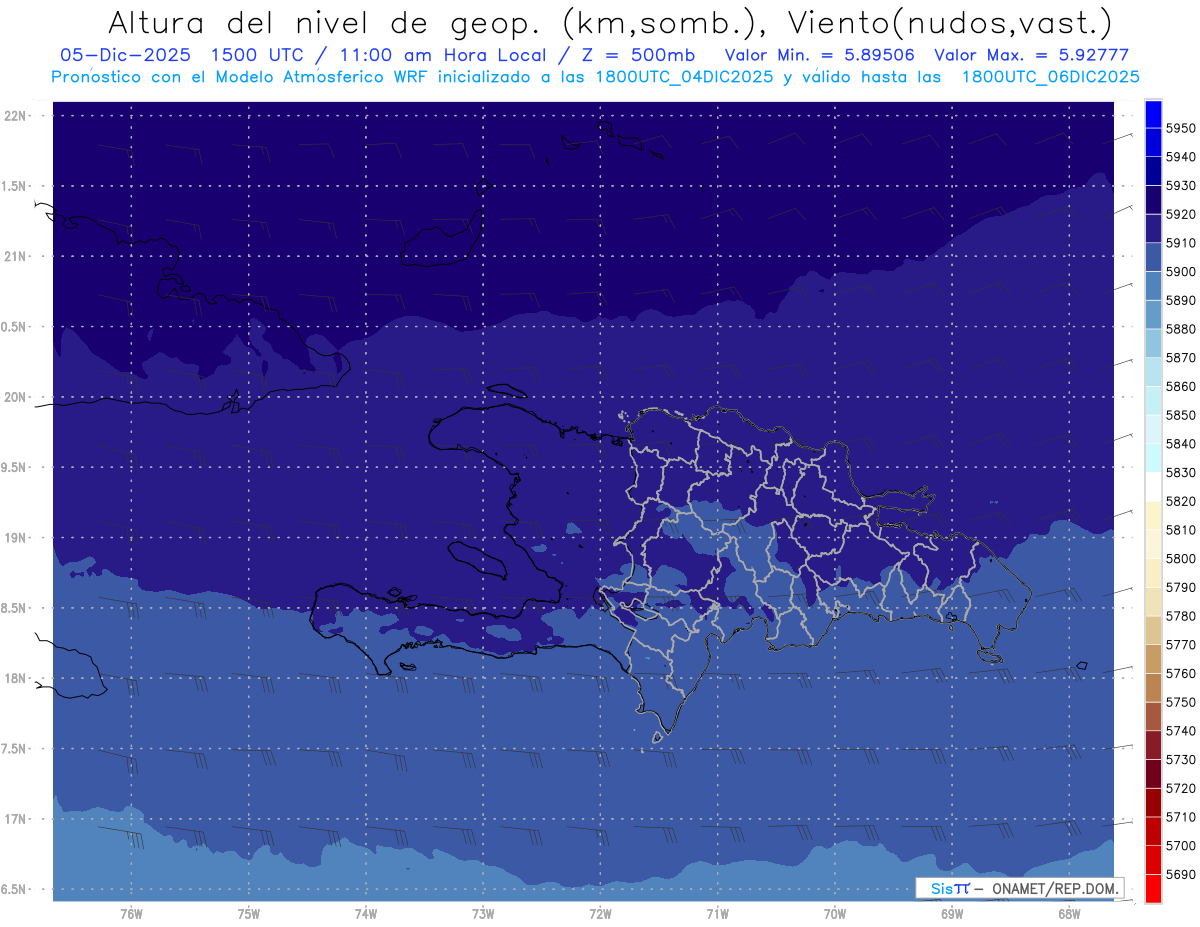1200x927 pixels.
Task: Click the legend swatch between 5830 and 5840
Action: 1153,458
